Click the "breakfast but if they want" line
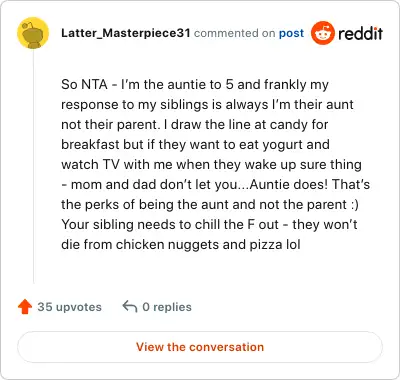This screenshot has width=400, height=380. click(195, 144)
